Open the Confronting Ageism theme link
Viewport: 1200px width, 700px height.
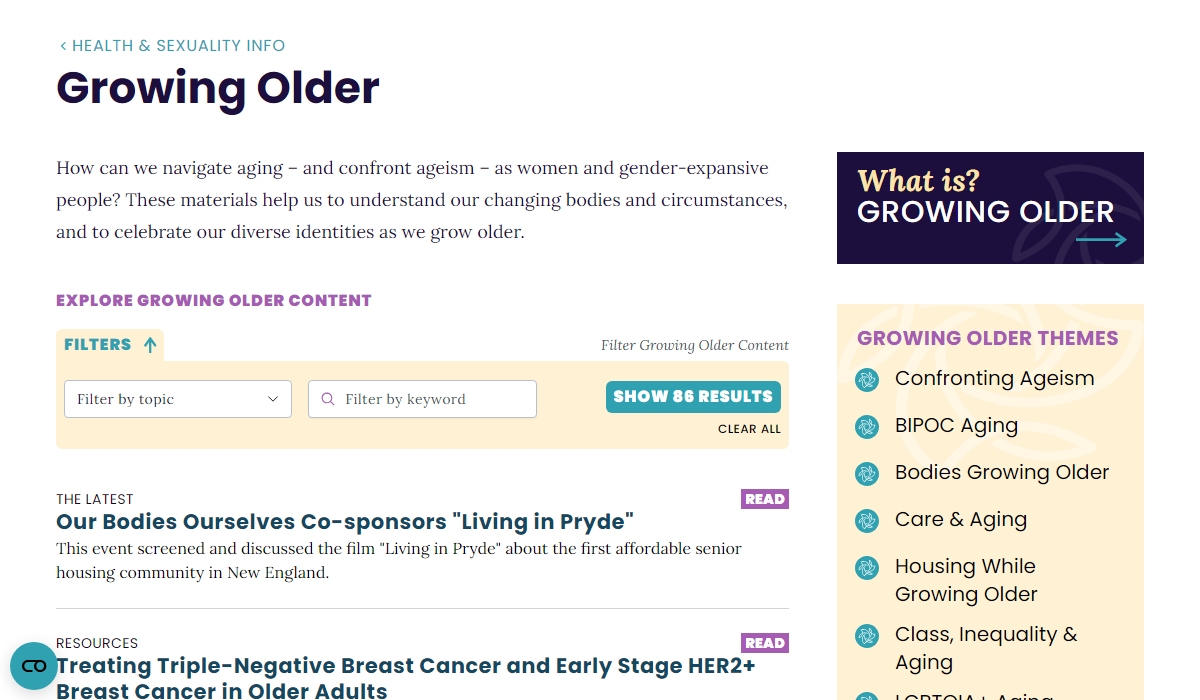pyautogui.click(x=994, y=379)
